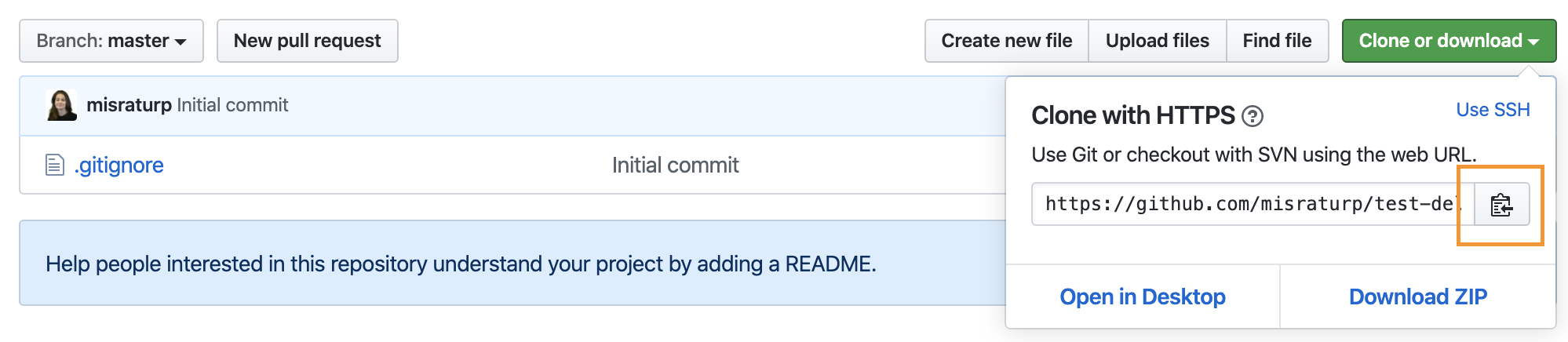The image size is (1568, 342).
Task: Open Find file
Action: (x=1278, y=41)
